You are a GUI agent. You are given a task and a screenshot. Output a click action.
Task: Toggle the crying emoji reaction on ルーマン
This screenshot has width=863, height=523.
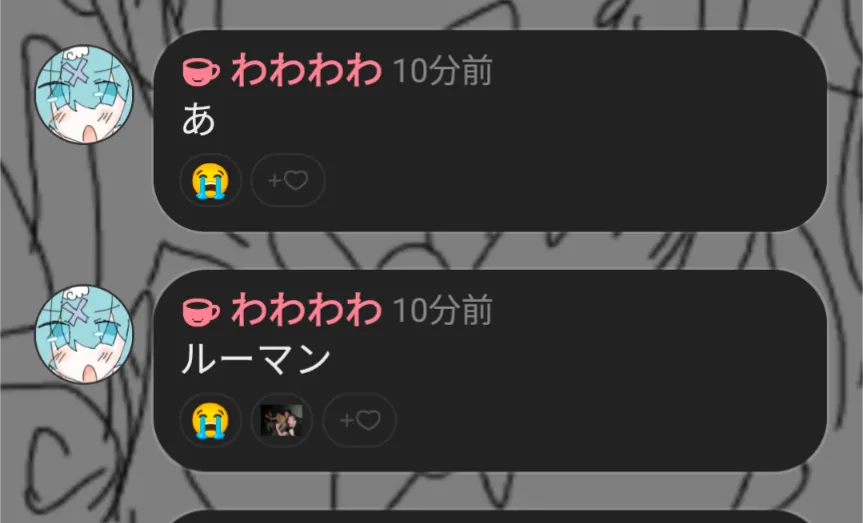click(x=210, y=420)
